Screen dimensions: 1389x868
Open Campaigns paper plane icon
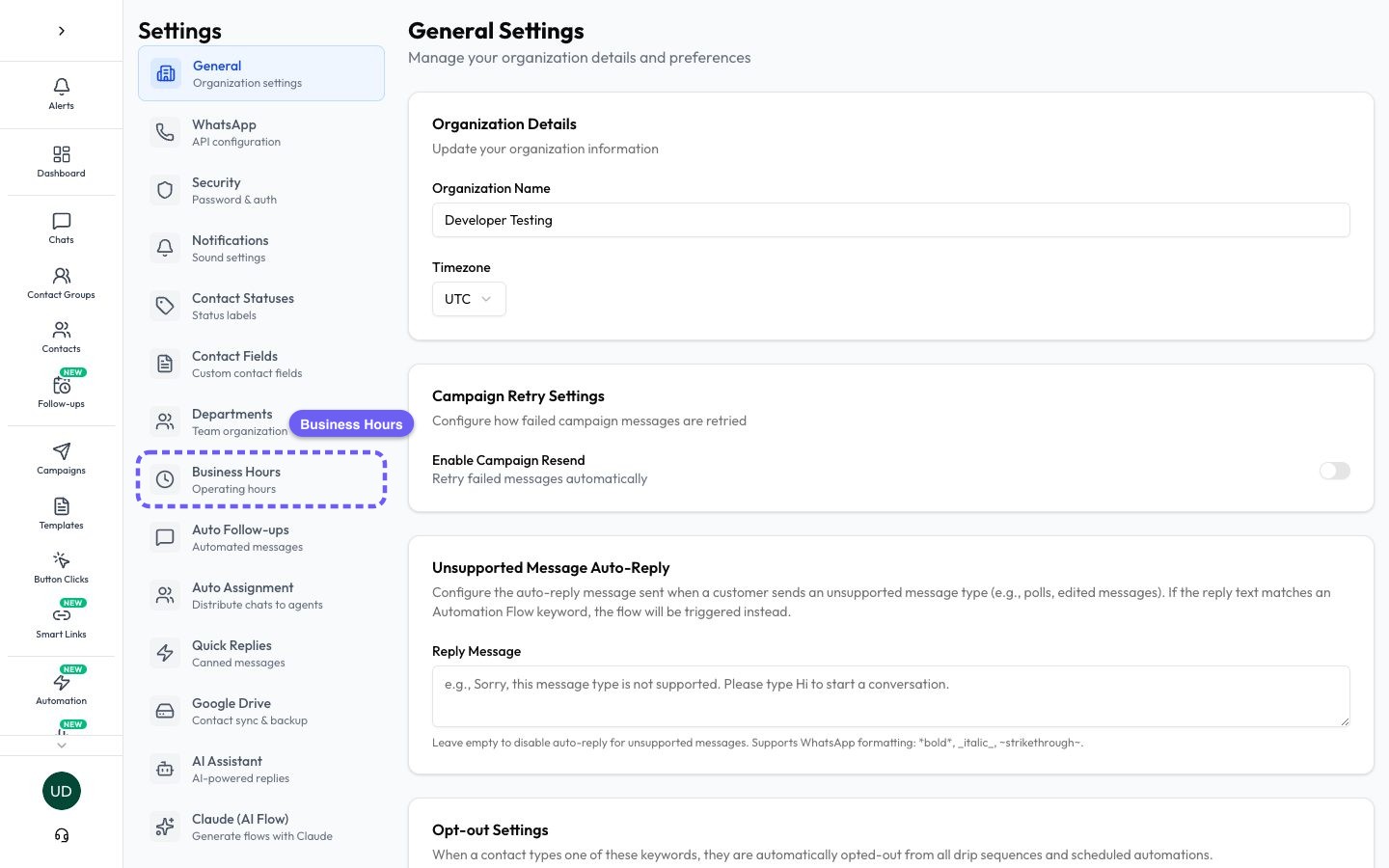pos(61,451)
